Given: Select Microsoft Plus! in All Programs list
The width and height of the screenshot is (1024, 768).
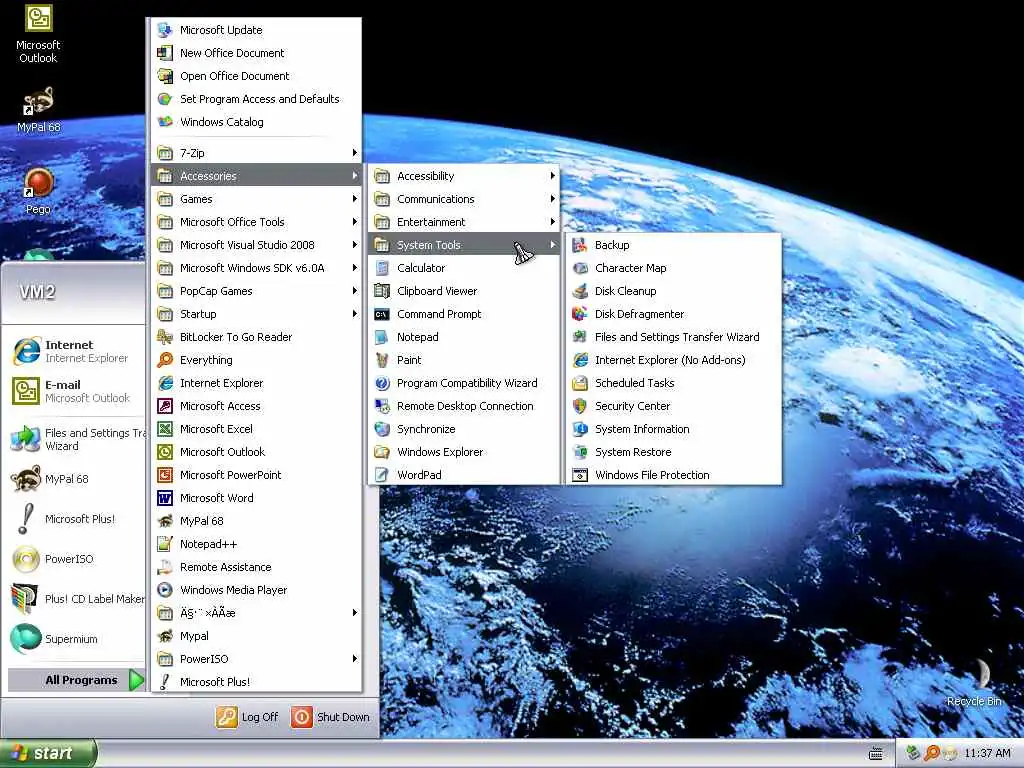Looking at the screenshot, I should point(256,681).
